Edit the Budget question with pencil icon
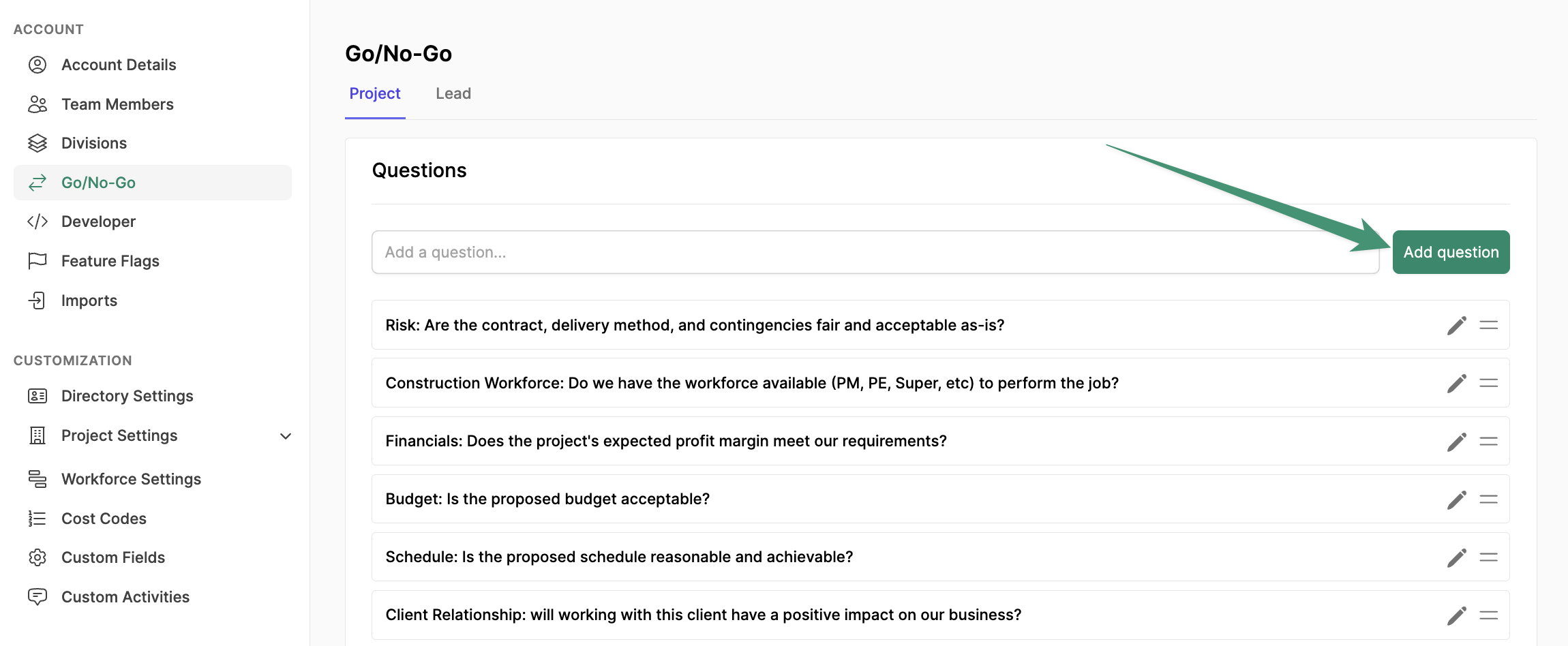Viewport: 1568px width, 646px height. pos(1456,499)
